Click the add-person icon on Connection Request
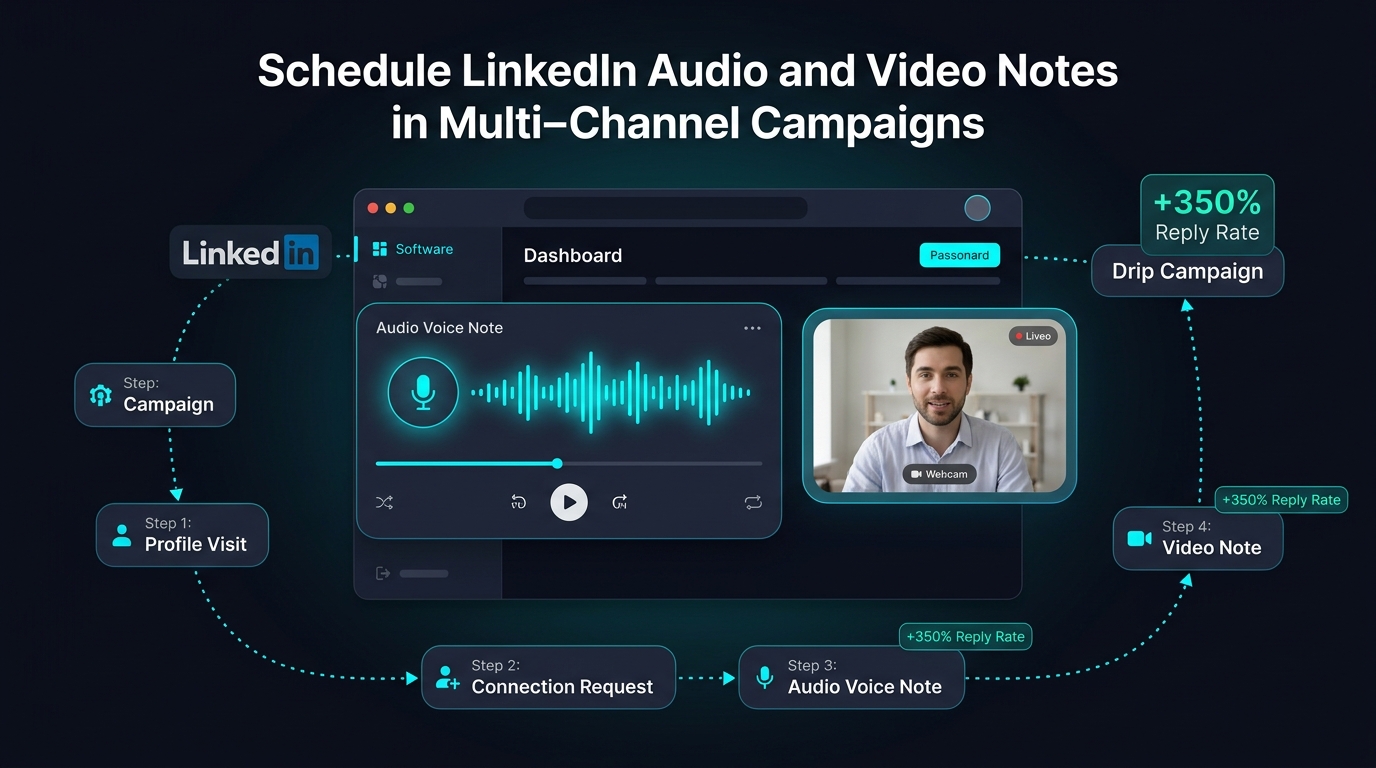The width and height of the screenshot is (1376, 768). coord(448,677)
